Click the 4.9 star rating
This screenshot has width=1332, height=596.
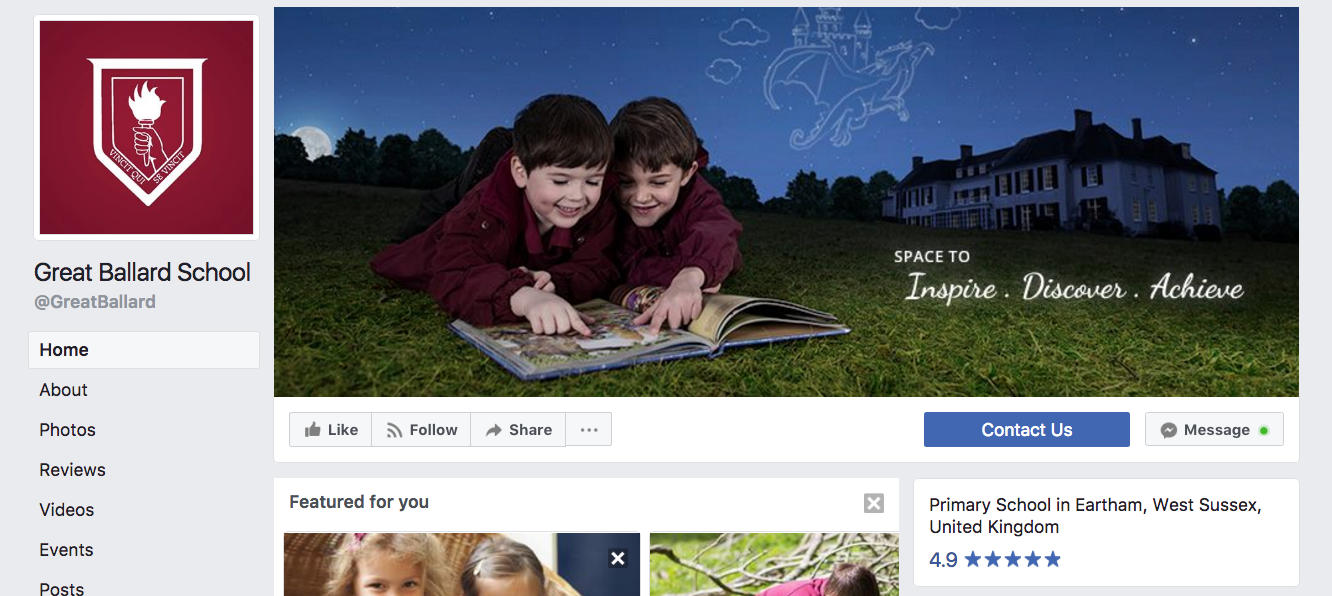coord(995,560)
